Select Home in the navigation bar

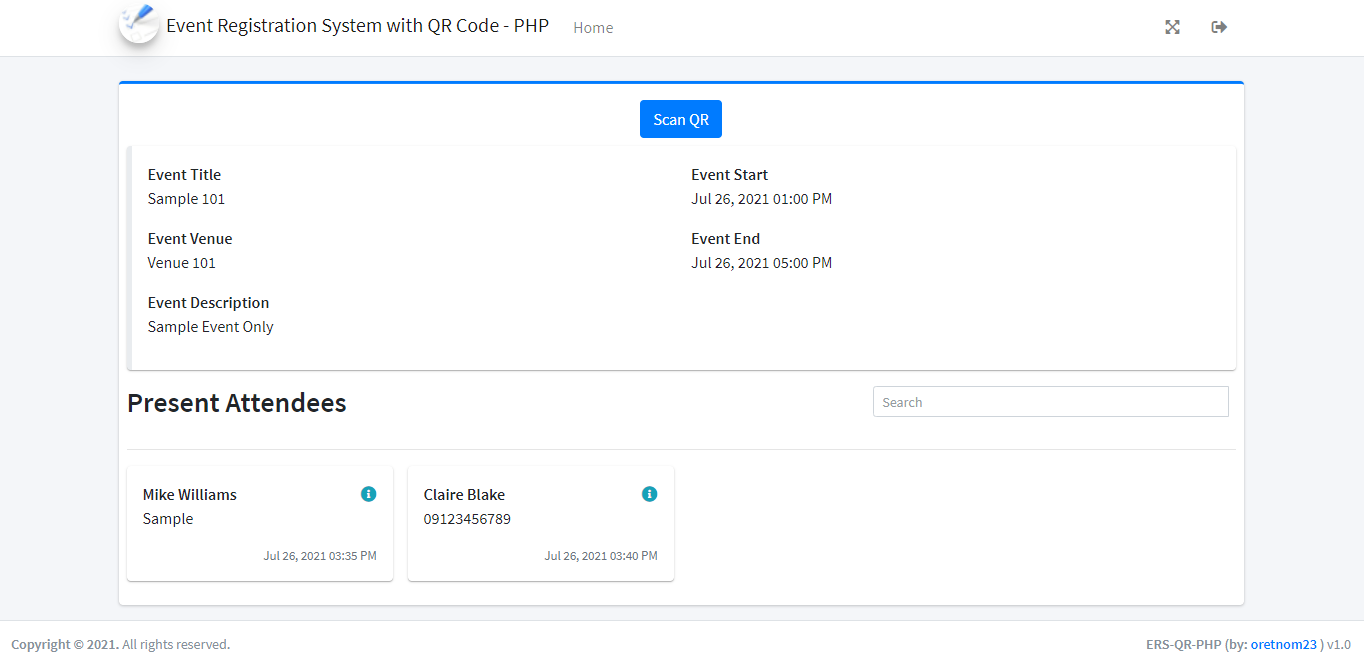click(593, 27)
